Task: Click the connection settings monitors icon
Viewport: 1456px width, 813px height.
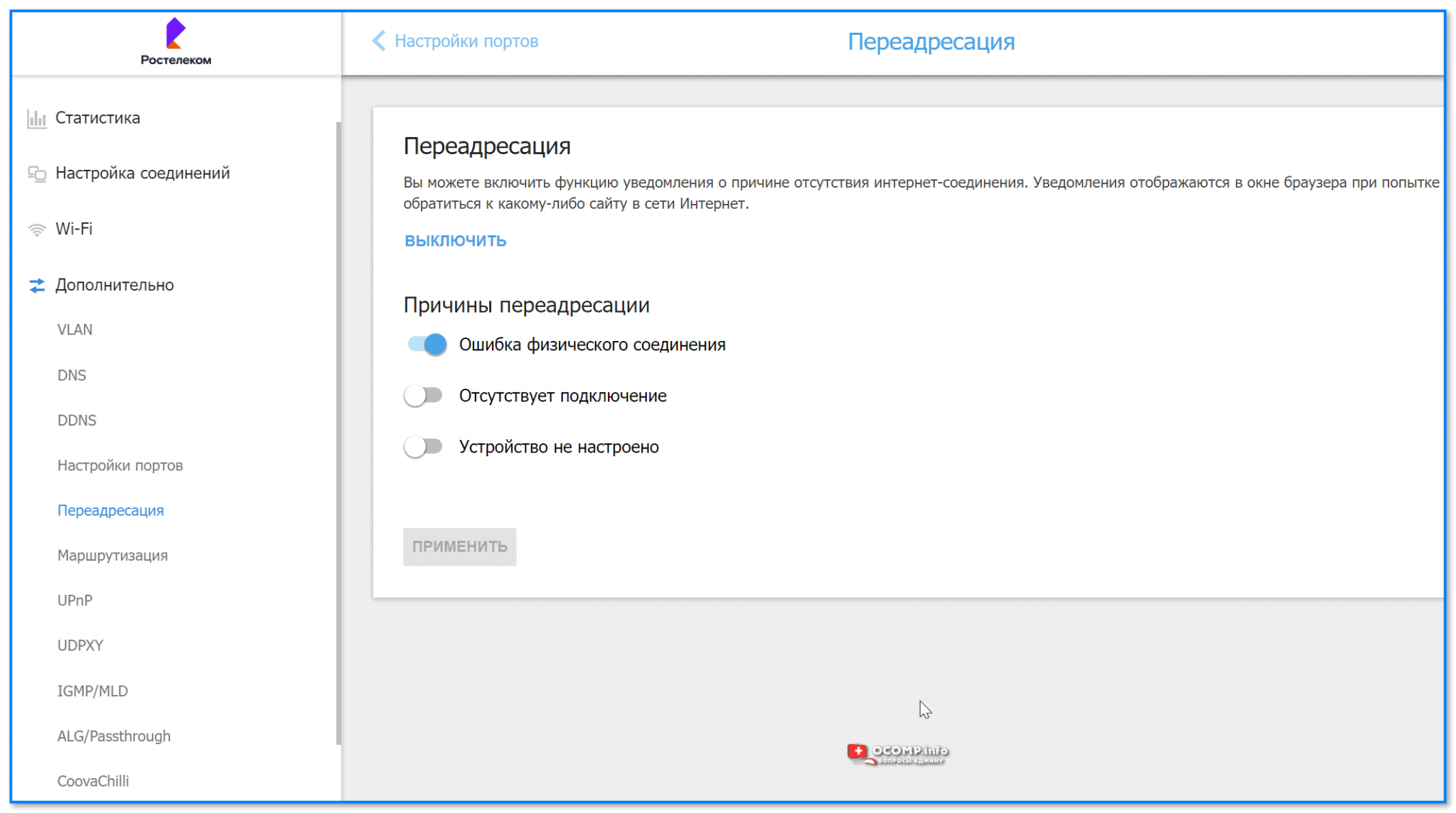Action: point(36,173)
